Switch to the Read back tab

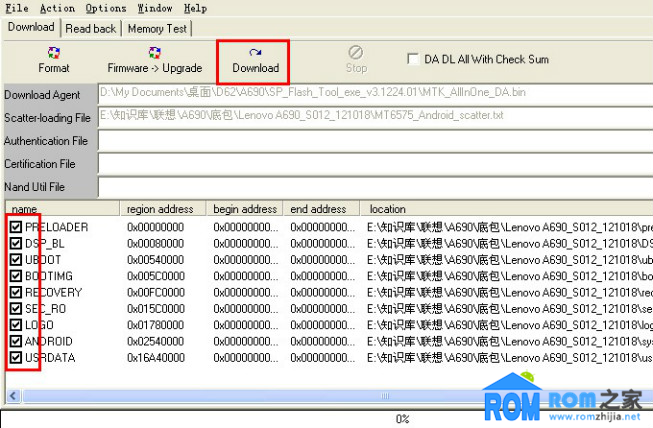coord(91,29)
